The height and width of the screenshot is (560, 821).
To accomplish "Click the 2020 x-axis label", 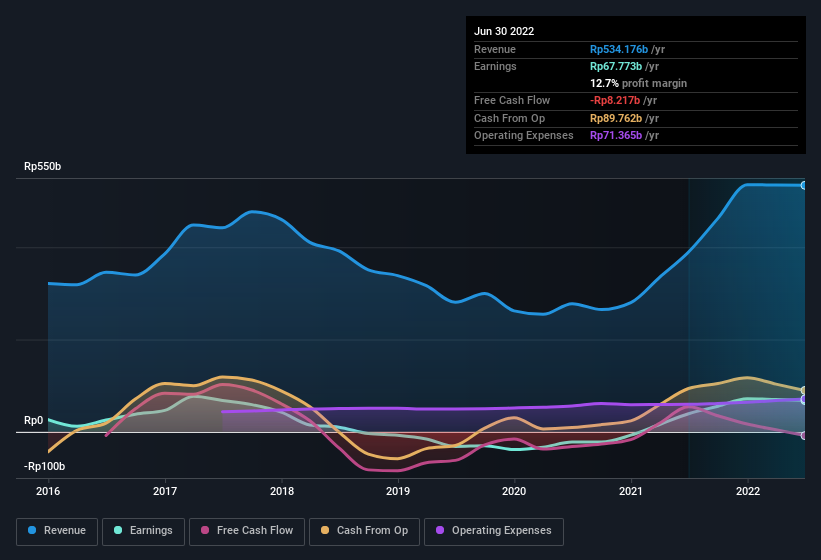I will 514,491.
